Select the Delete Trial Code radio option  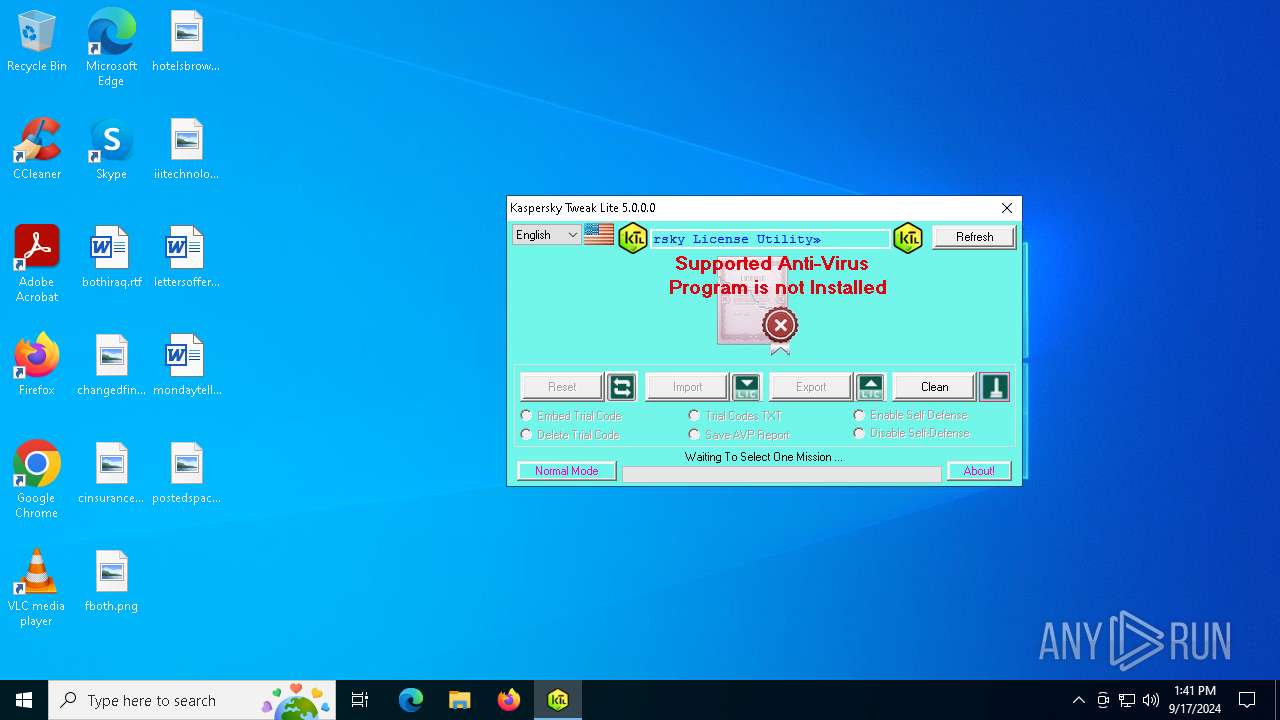tap(570, 435)
